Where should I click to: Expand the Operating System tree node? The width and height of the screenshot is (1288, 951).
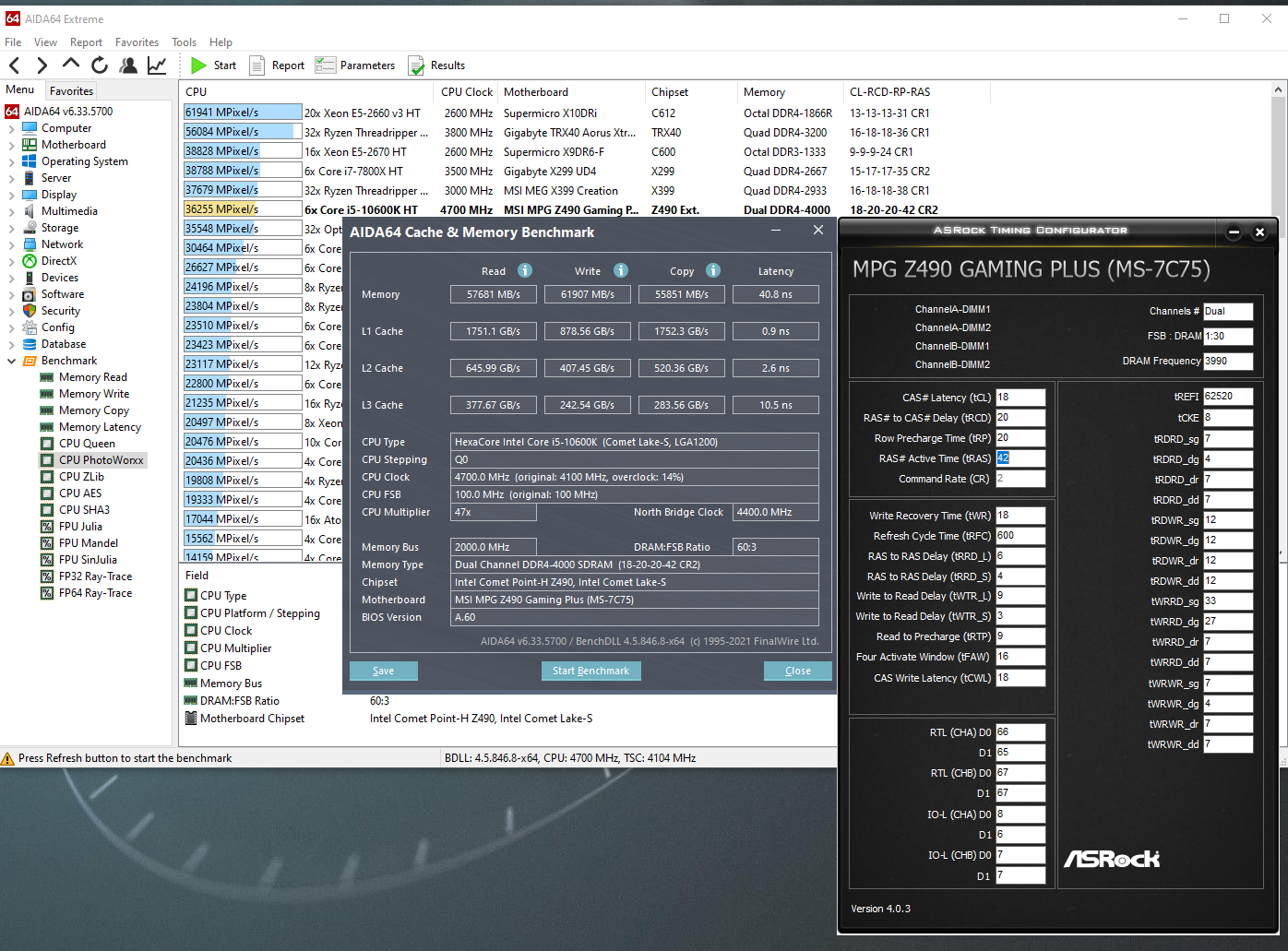point(11,161)
